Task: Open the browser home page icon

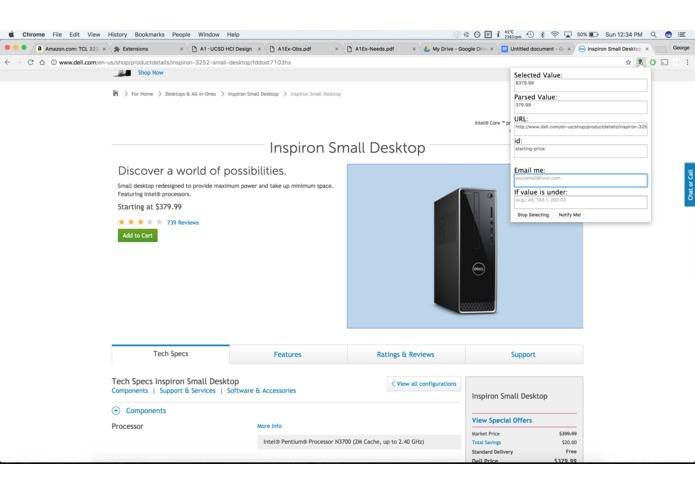Action: pos(42,62)
